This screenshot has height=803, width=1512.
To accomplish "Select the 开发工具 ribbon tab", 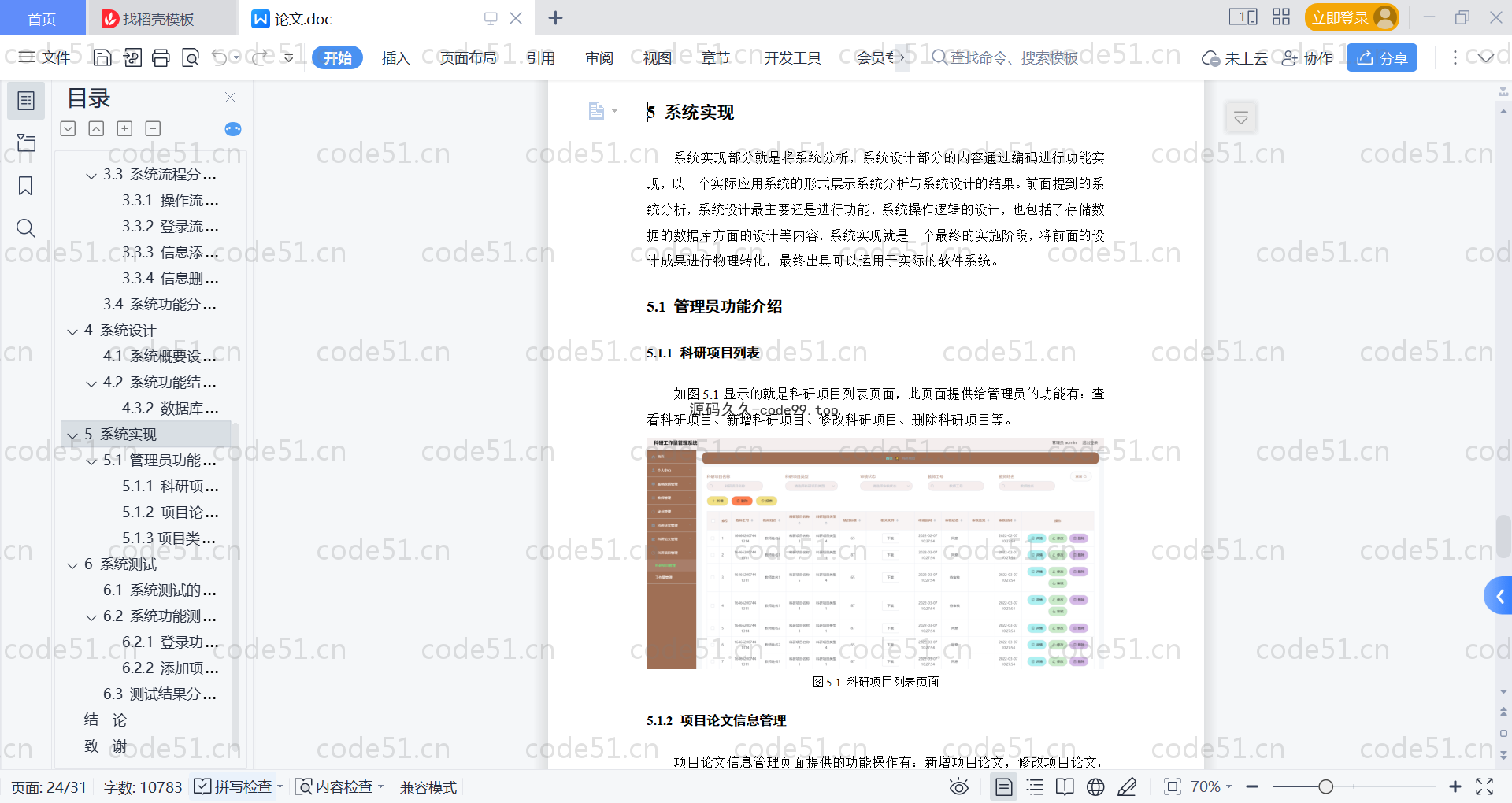I will pos(793,57).
